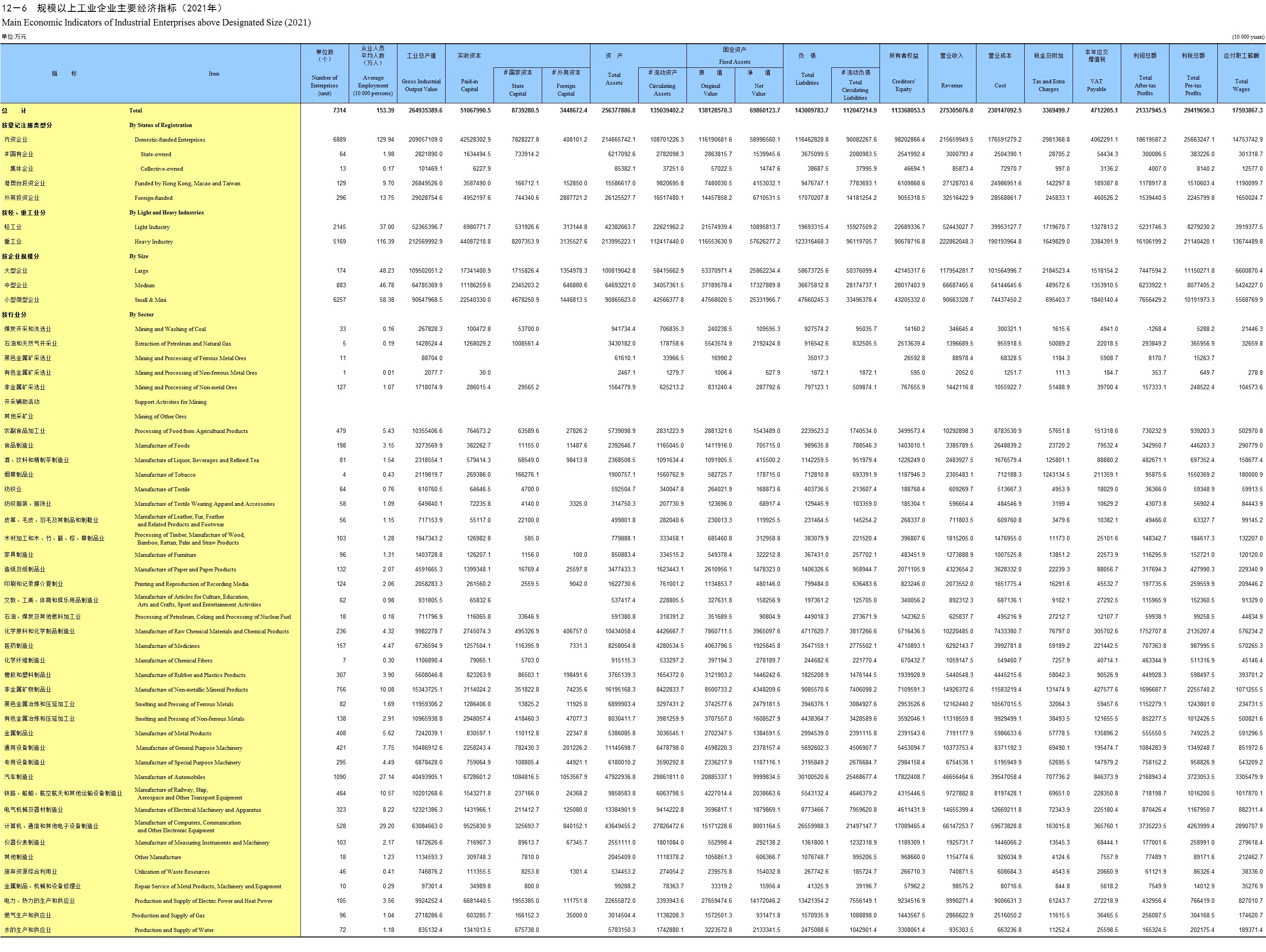The image size is (1266, 952).
Task: Click the 'By Size' section heading
Action: (138, 256)
